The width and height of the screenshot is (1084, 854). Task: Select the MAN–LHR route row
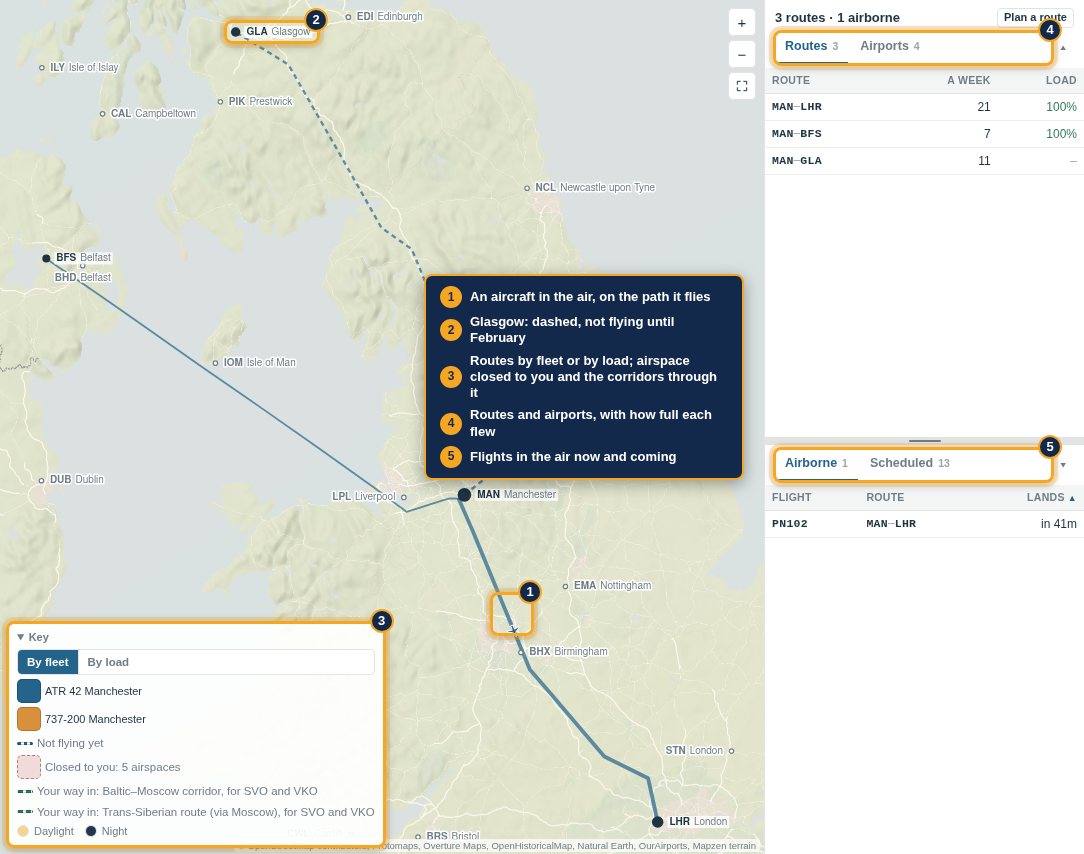click(x=924, y=107)
